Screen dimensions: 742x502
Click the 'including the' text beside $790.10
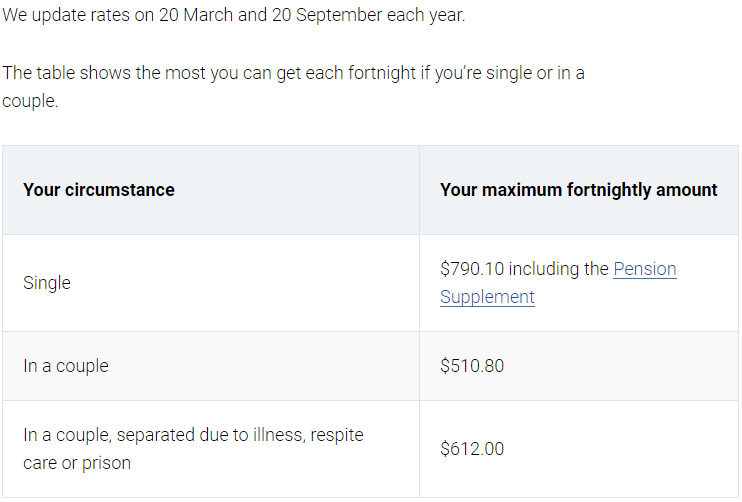(559, 269)
